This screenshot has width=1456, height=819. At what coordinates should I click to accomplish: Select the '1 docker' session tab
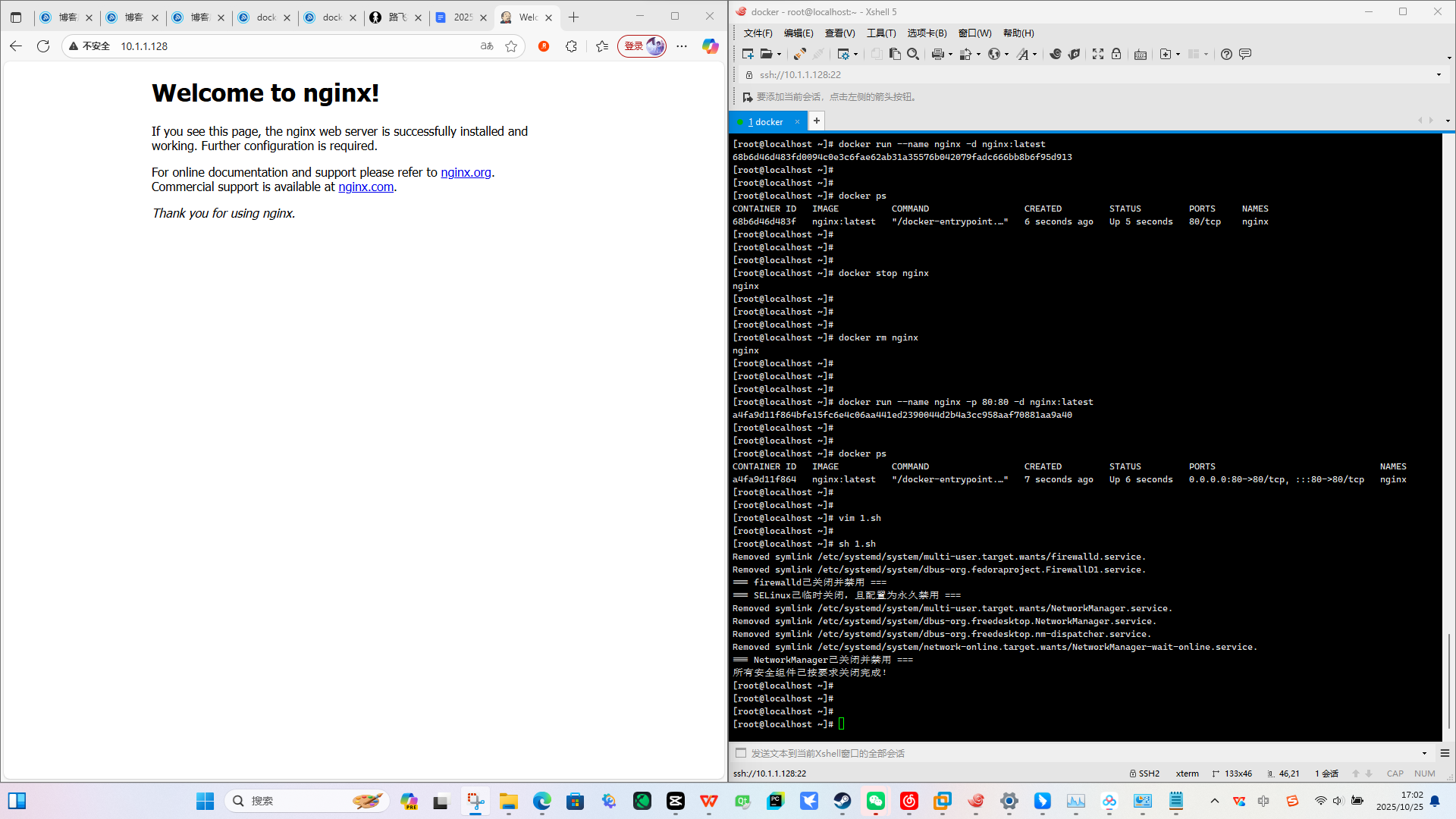click(x=767, y=121)
